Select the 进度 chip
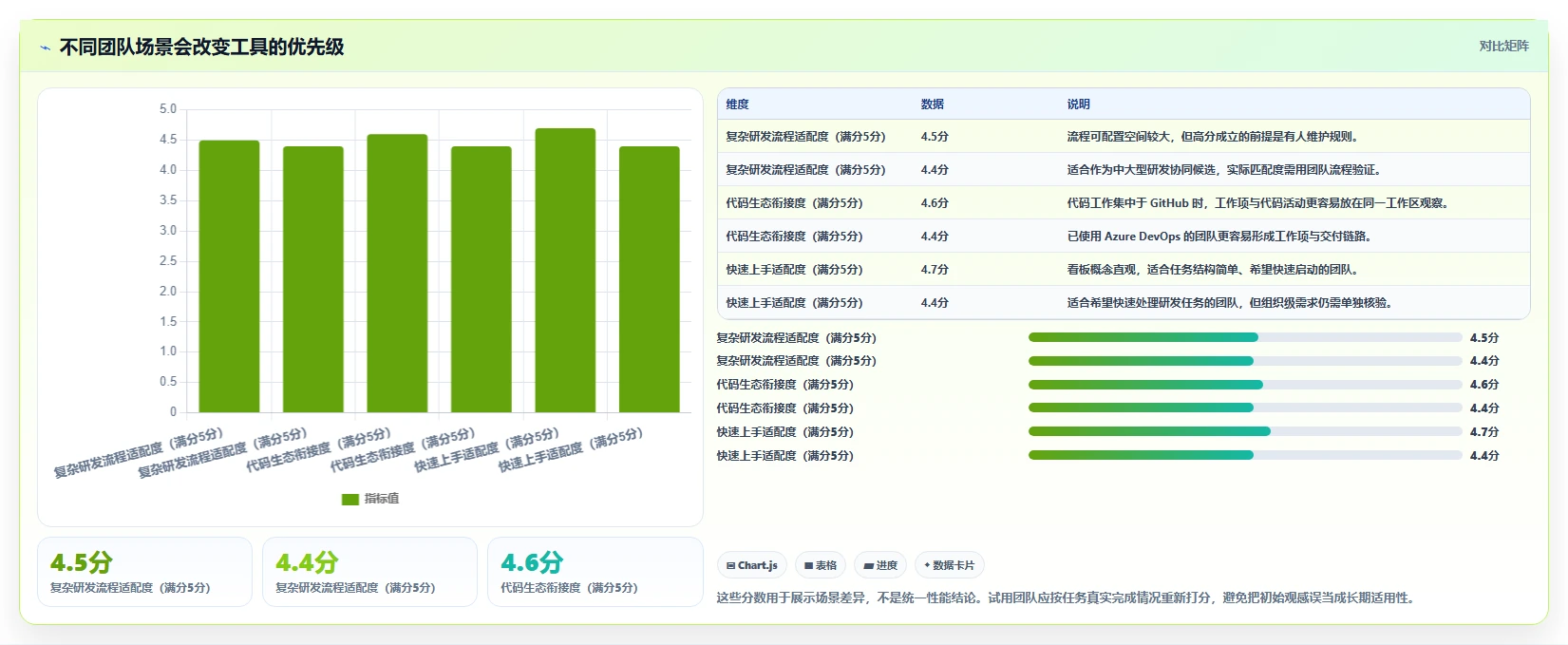The image size is (1568, 645). click(x=880, y=565)
